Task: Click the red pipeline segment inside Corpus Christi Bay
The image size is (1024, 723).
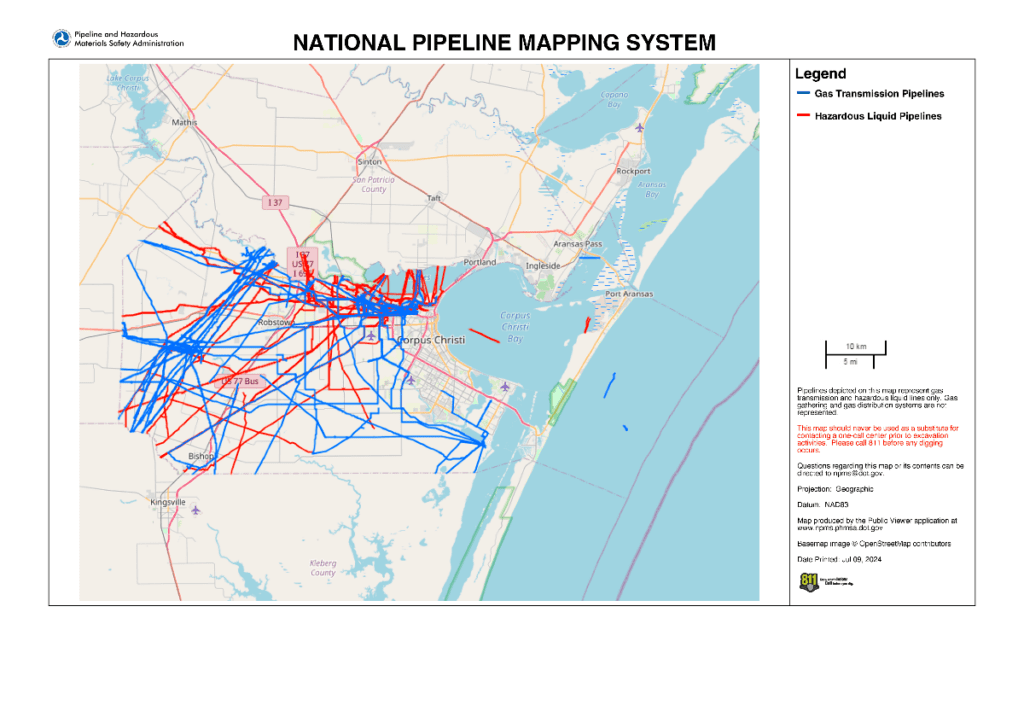Action: click(484, 336)
